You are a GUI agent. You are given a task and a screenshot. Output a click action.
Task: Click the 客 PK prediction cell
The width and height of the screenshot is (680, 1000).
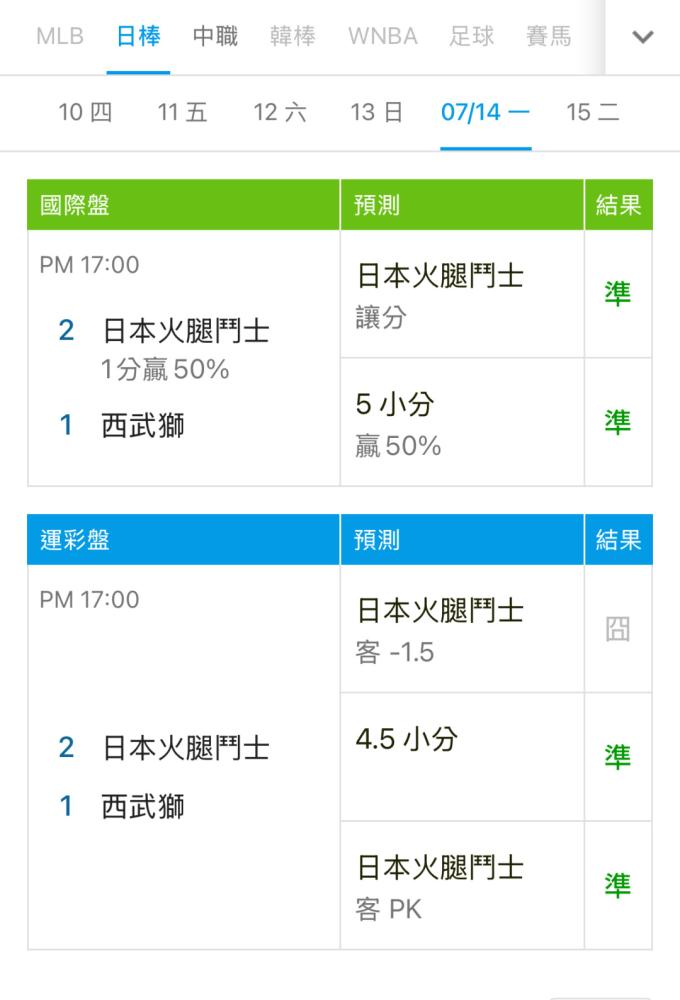462,886
